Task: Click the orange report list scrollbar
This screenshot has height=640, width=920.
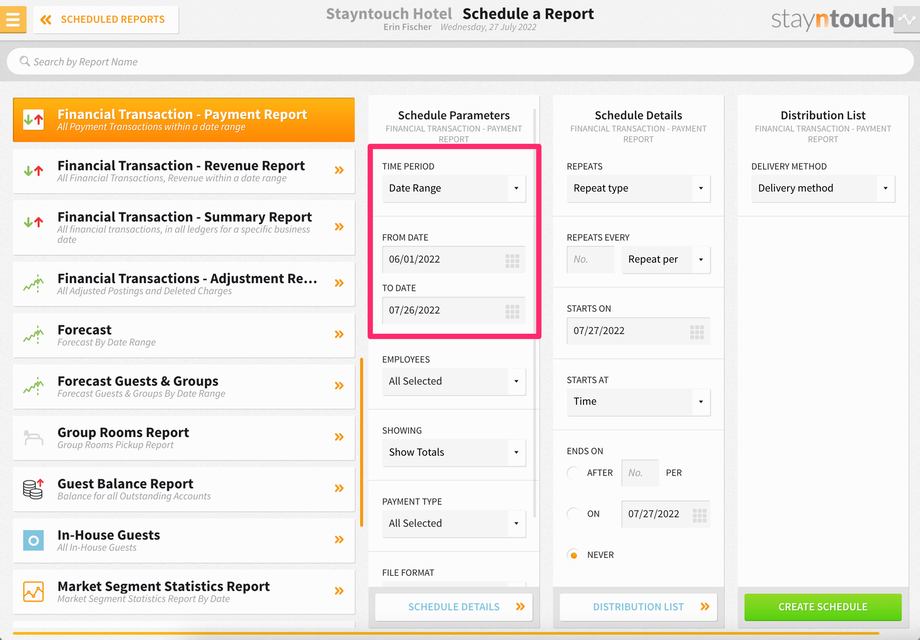Action: [x=361, y=442]
